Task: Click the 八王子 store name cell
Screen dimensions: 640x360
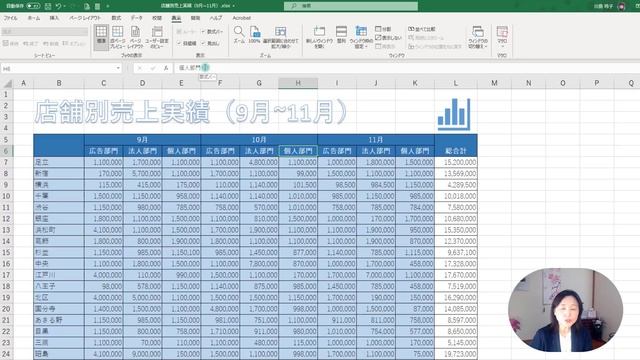Action: click(59, 286)
